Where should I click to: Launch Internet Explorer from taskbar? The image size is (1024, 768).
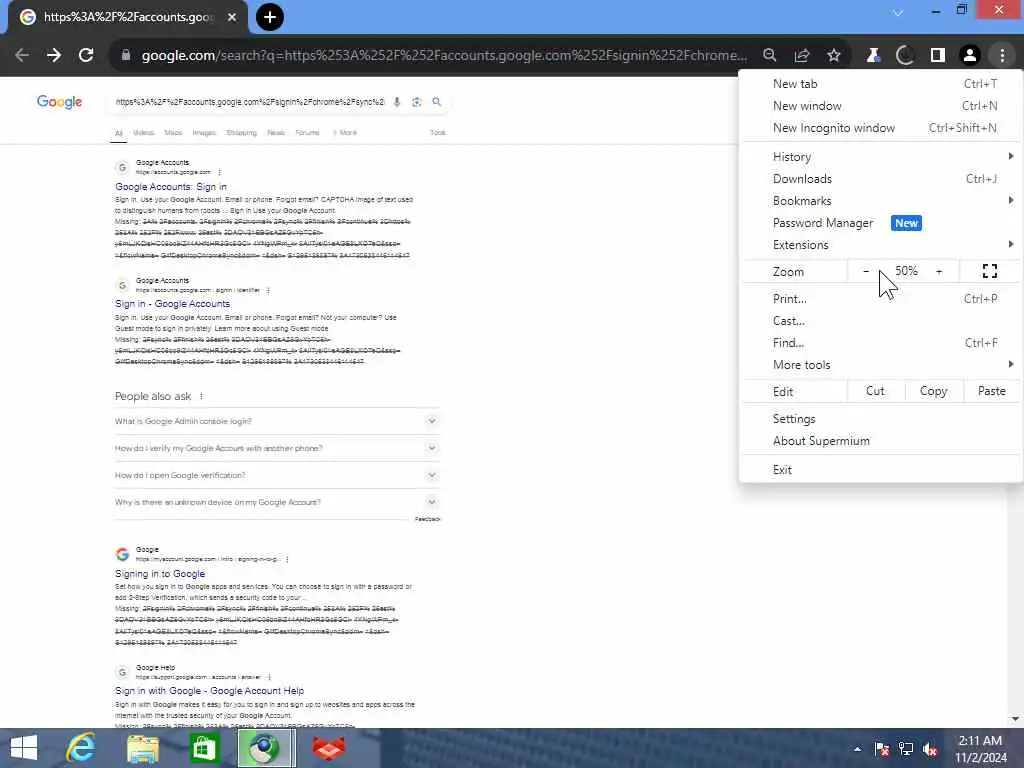coord(81,748)
